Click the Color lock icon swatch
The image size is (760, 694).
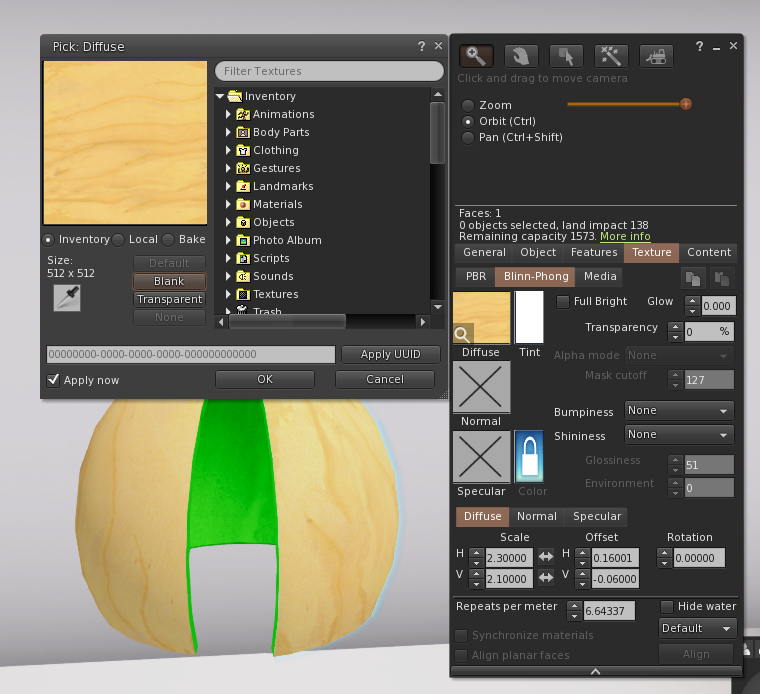click(x=528, y=457)
